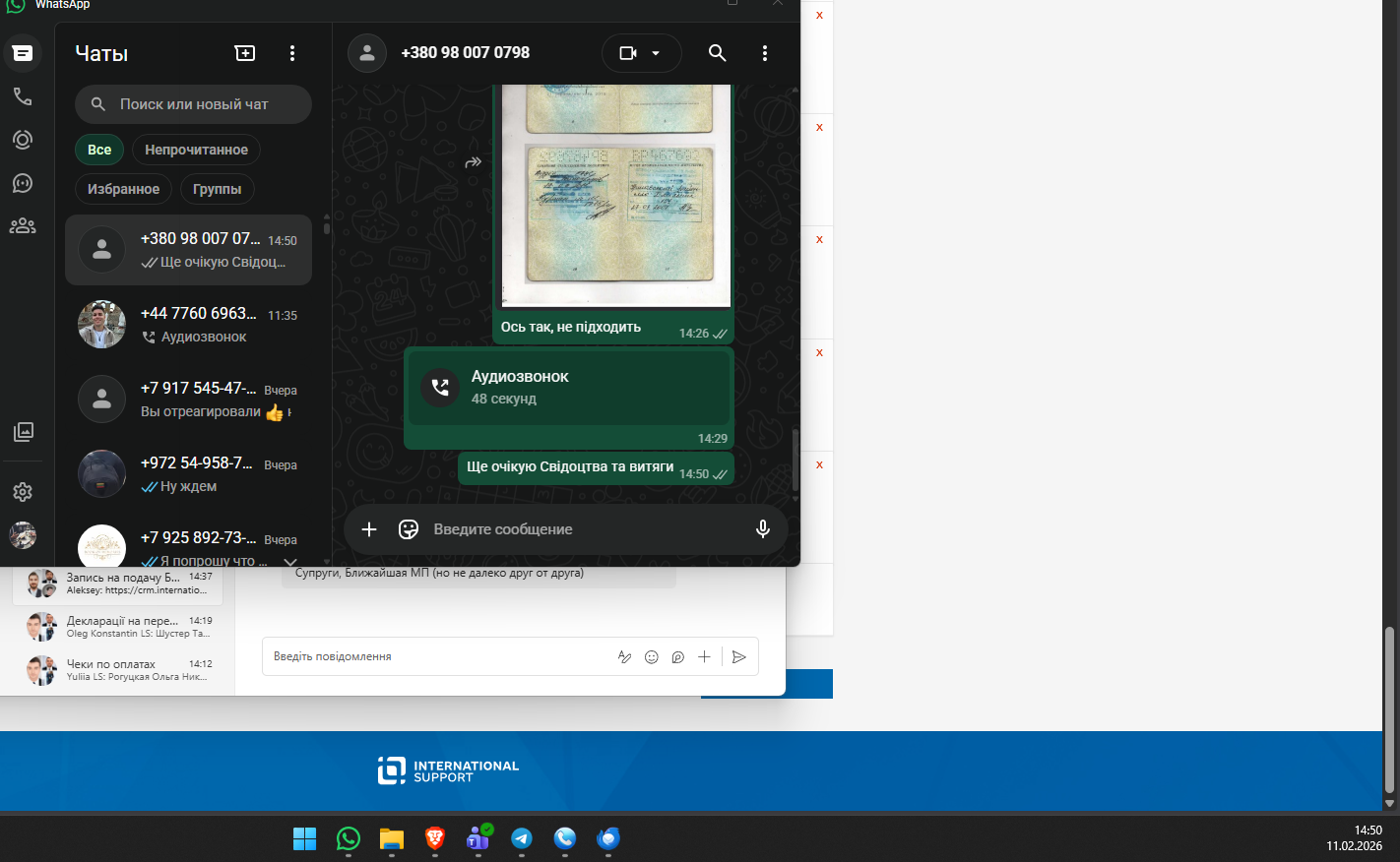Viewport: 1400px width, 862px height.
Task: Open File Explorer from the taskbar
Action: 392,838
